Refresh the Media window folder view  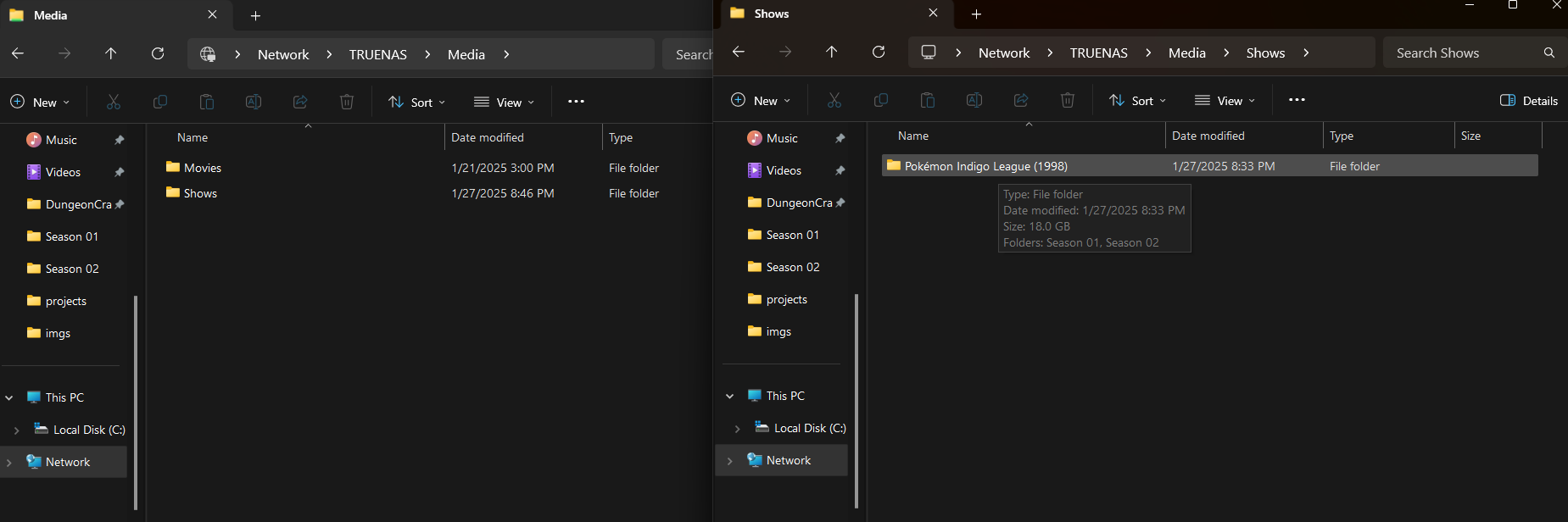[x=158, y=54]
